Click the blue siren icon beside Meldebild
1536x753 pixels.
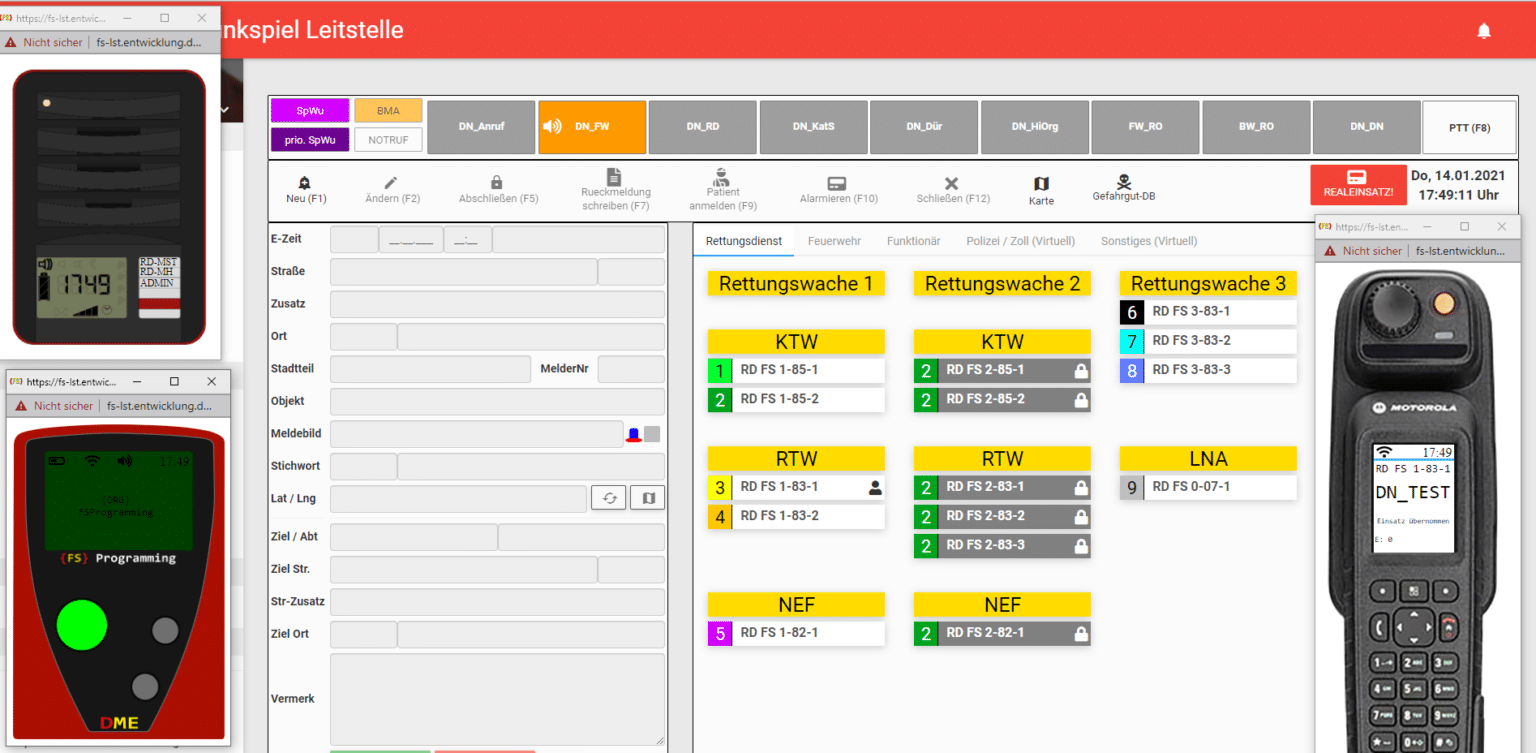tap(633, 435)
